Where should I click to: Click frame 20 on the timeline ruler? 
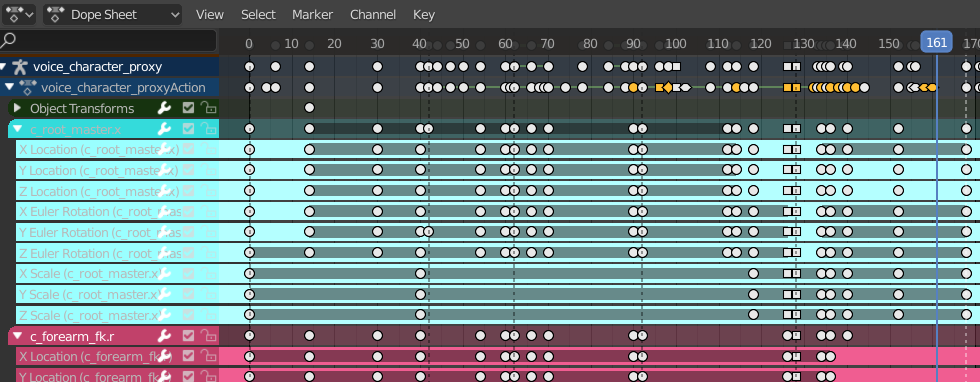tap(334, 43)
